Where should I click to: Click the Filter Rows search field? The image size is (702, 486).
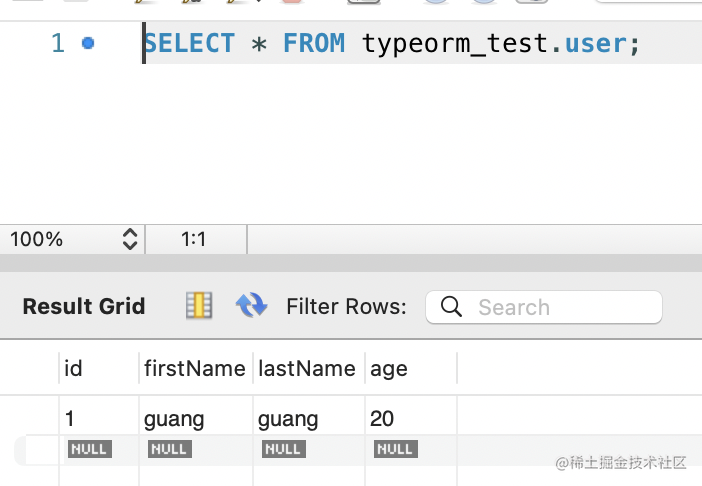[x=560, y=307]
